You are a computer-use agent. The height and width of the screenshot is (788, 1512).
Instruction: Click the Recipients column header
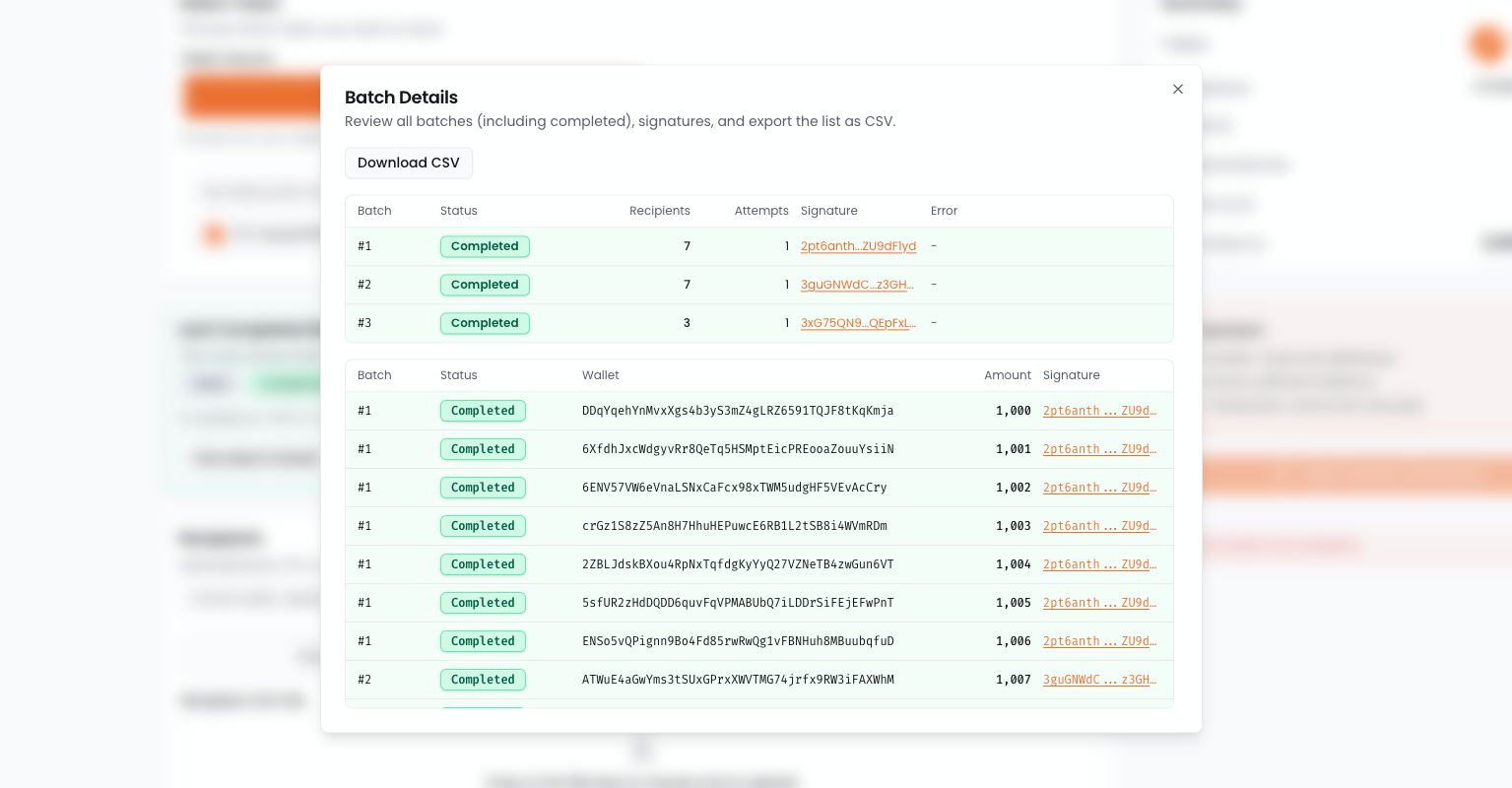click(x=659, y=211)
